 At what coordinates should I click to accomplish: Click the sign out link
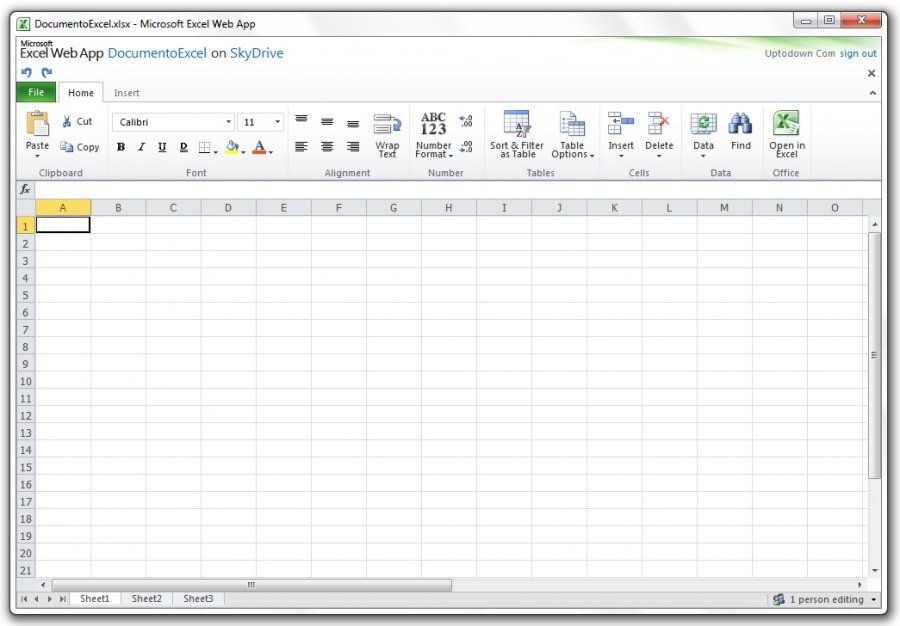click(858, 53)
